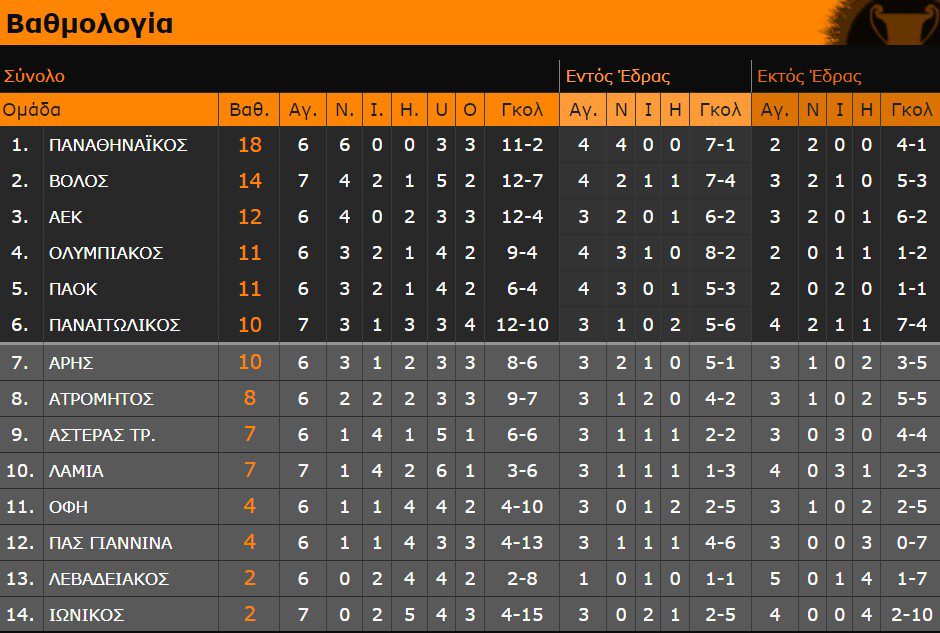Select the ΑΕΚ team name

coord(66,217)
